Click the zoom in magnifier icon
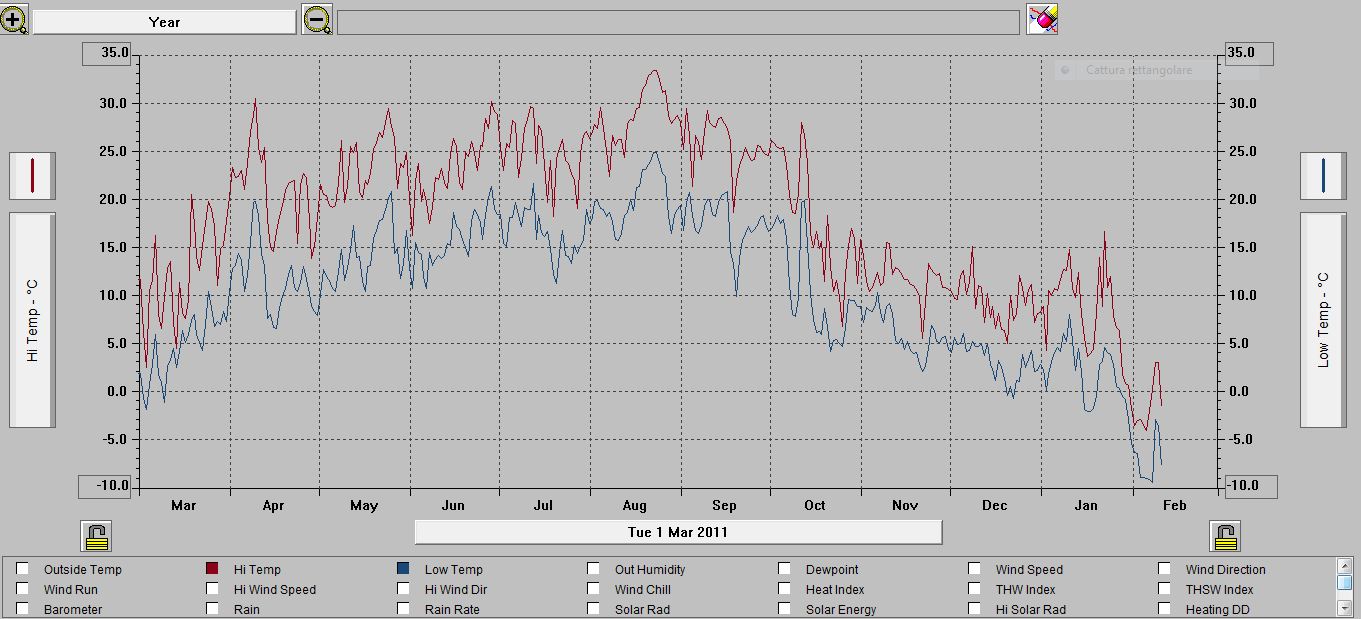The width and height of the screenshot is (1361, 619). coord(14,20)
